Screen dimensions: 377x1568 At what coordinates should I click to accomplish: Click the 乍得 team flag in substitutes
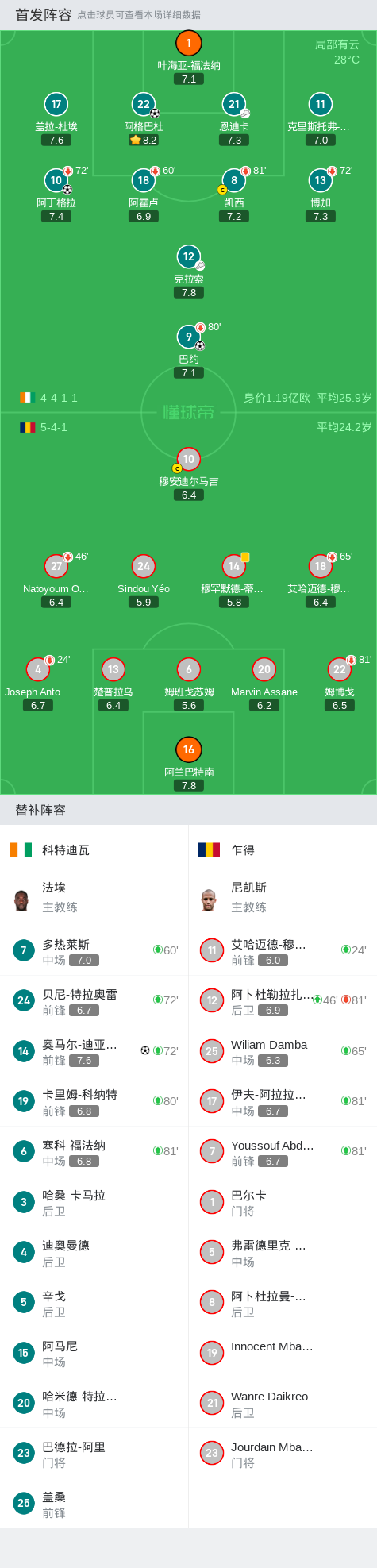[209, 849]
